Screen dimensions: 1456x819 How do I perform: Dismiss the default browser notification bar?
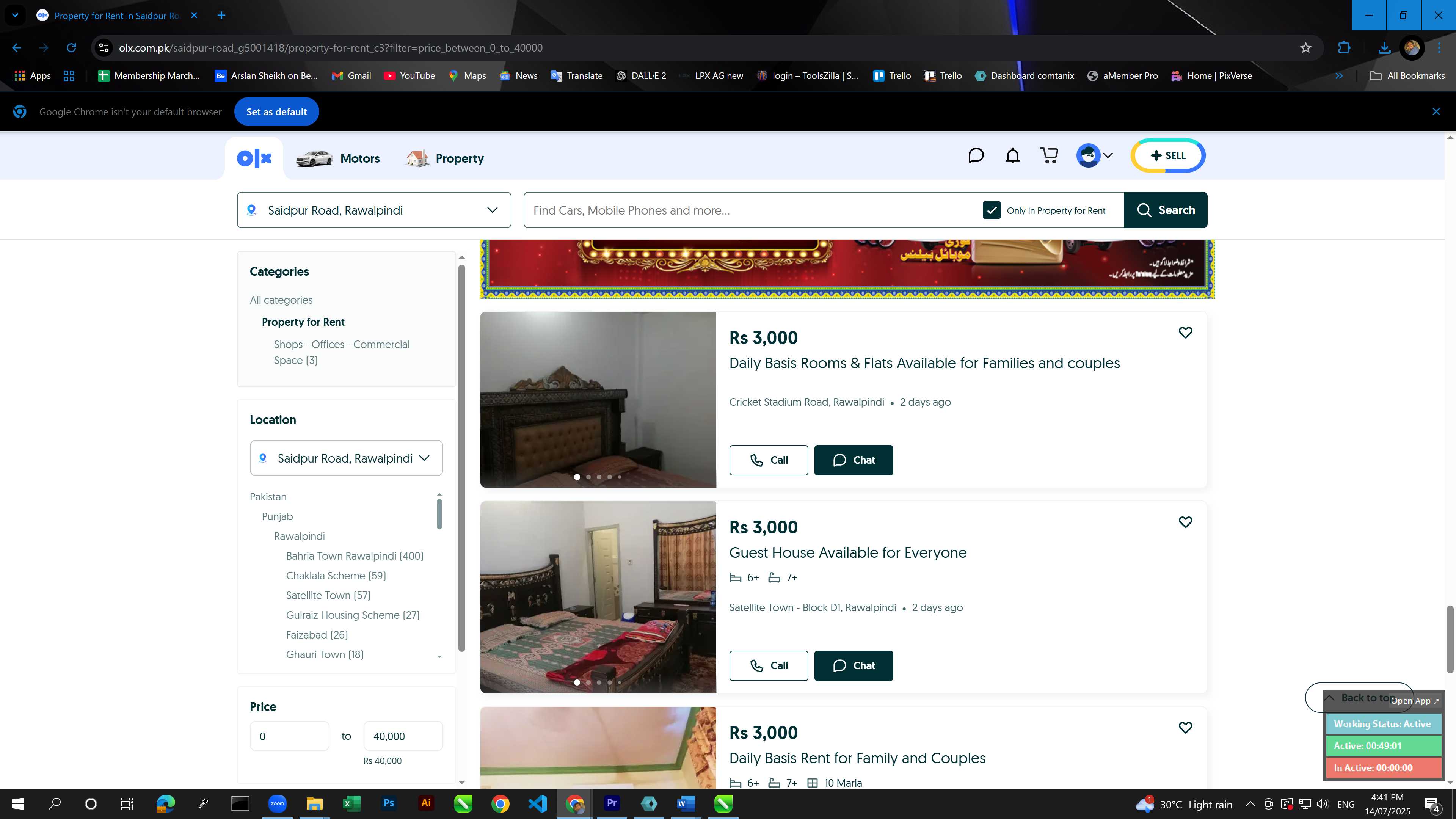point(1436,112)
